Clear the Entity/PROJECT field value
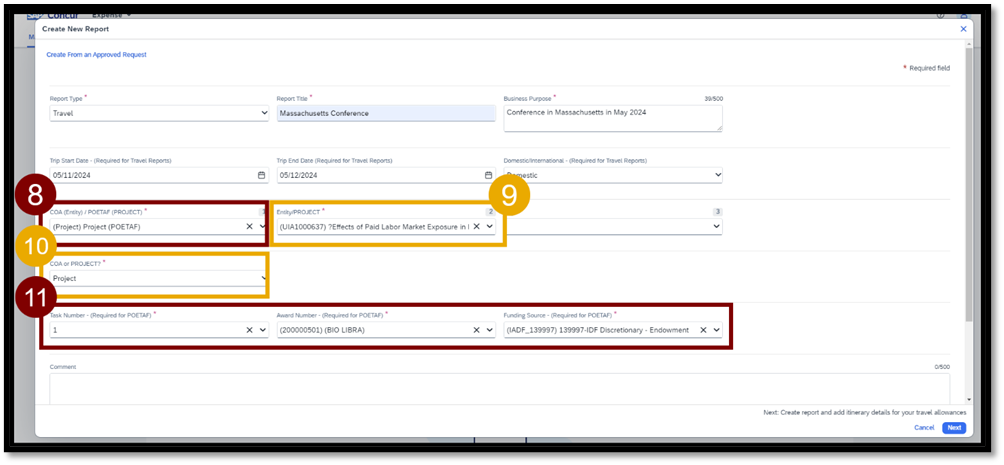Image resolution: width=1004 pixels, height=465 pixels. point(477,227)
